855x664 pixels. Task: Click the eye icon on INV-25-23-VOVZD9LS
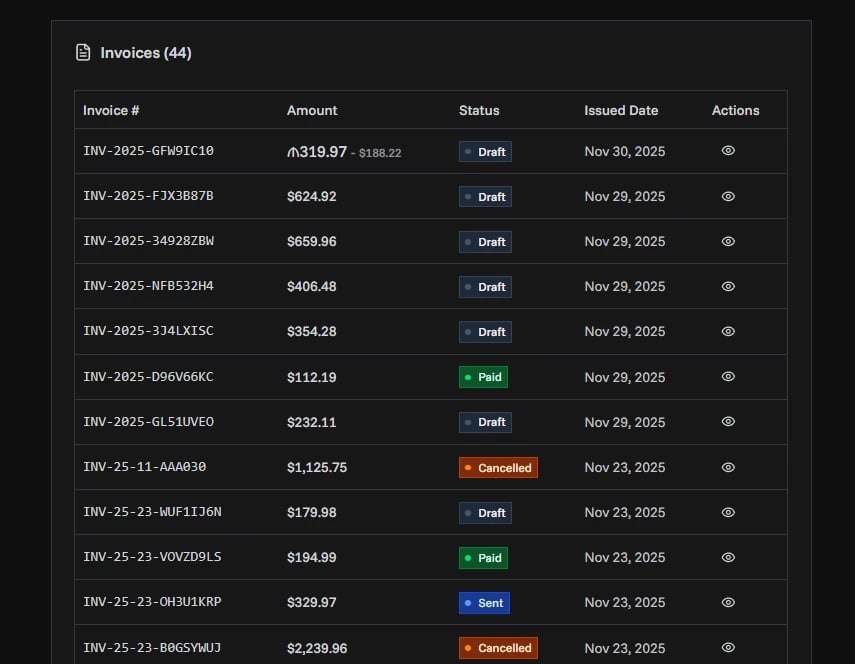click(x=727, y=557)
